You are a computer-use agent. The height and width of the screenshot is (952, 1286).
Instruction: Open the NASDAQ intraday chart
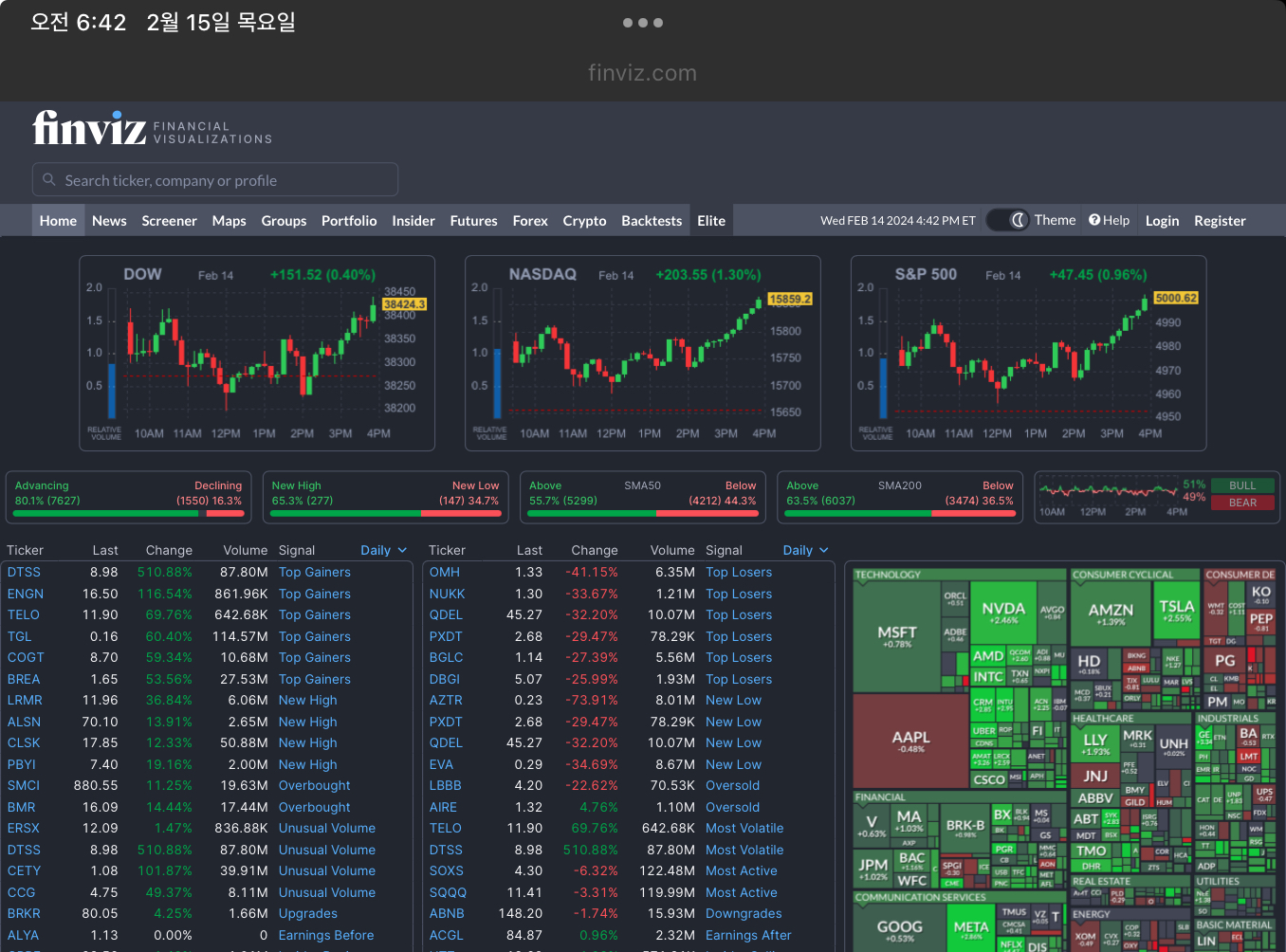(x=643, y=353)
